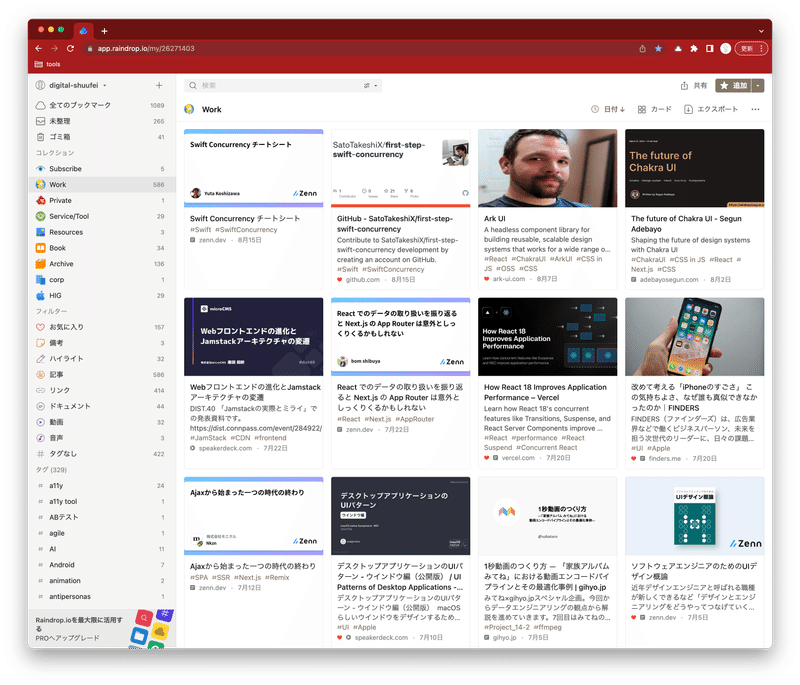Open How React 18 Improves thumbnail
This screenshot has width=800, height=685.
coord(547,337)
